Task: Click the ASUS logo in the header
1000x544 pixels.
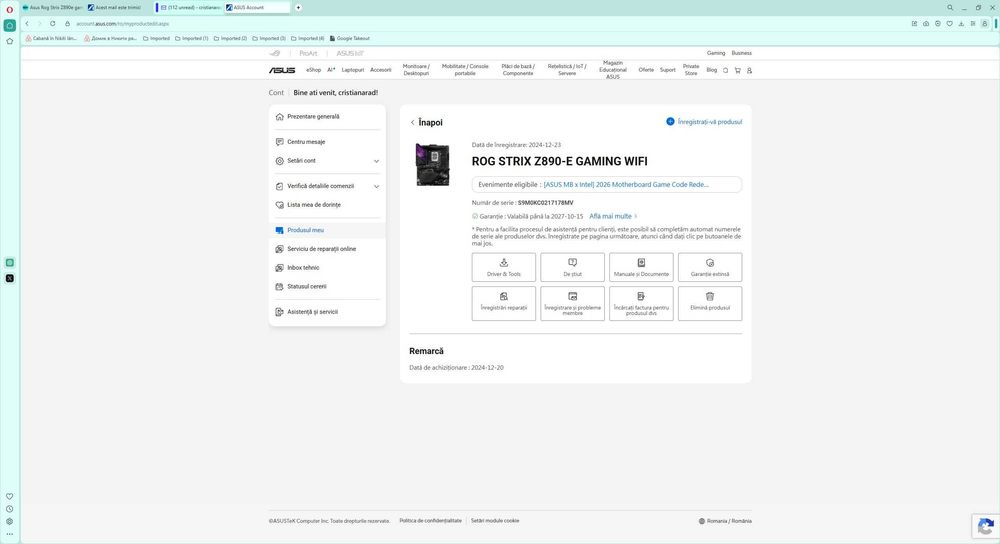Action: point(282,70)
